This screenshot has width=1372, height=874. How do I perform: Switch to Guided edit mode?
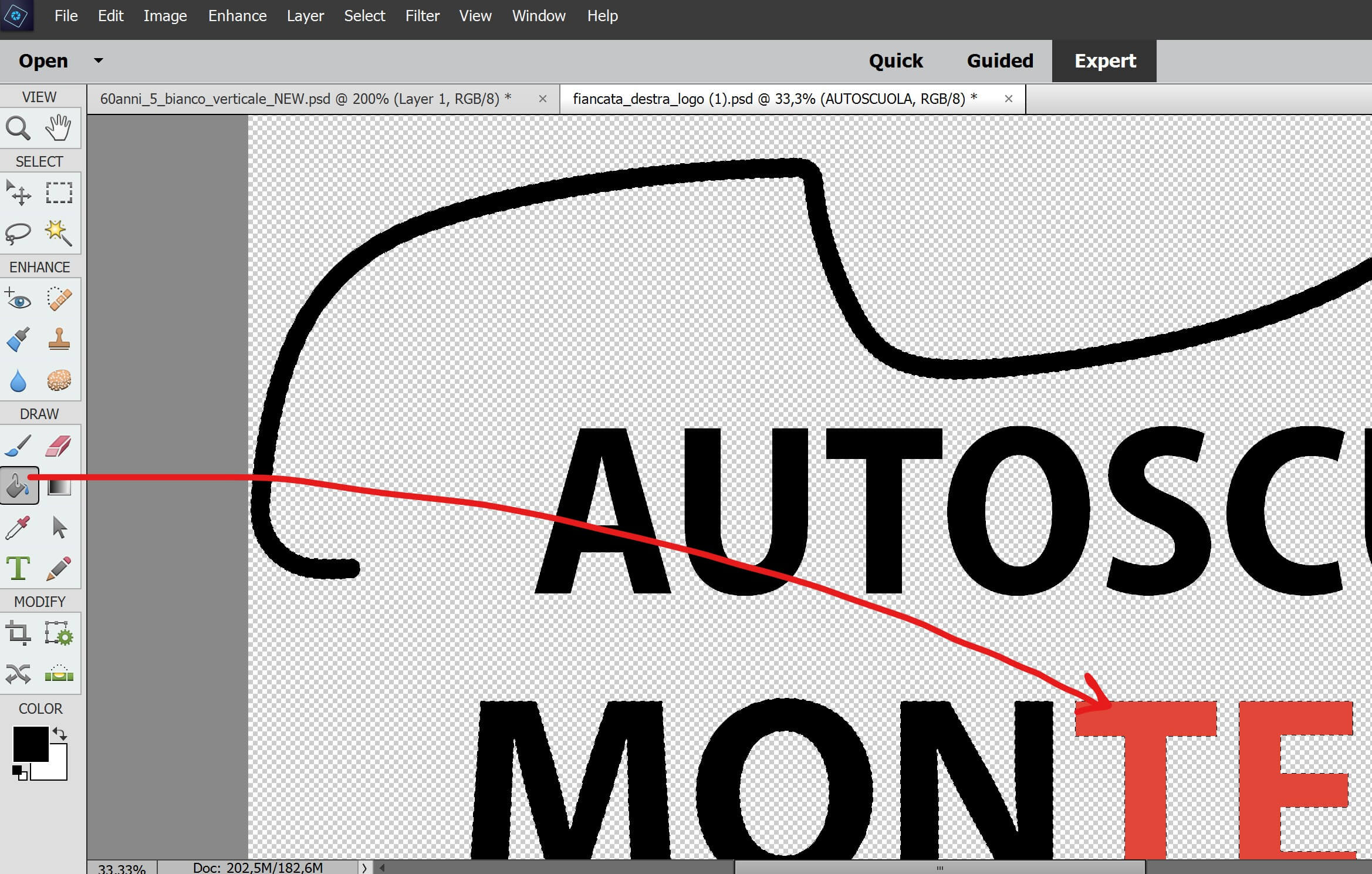999,61
